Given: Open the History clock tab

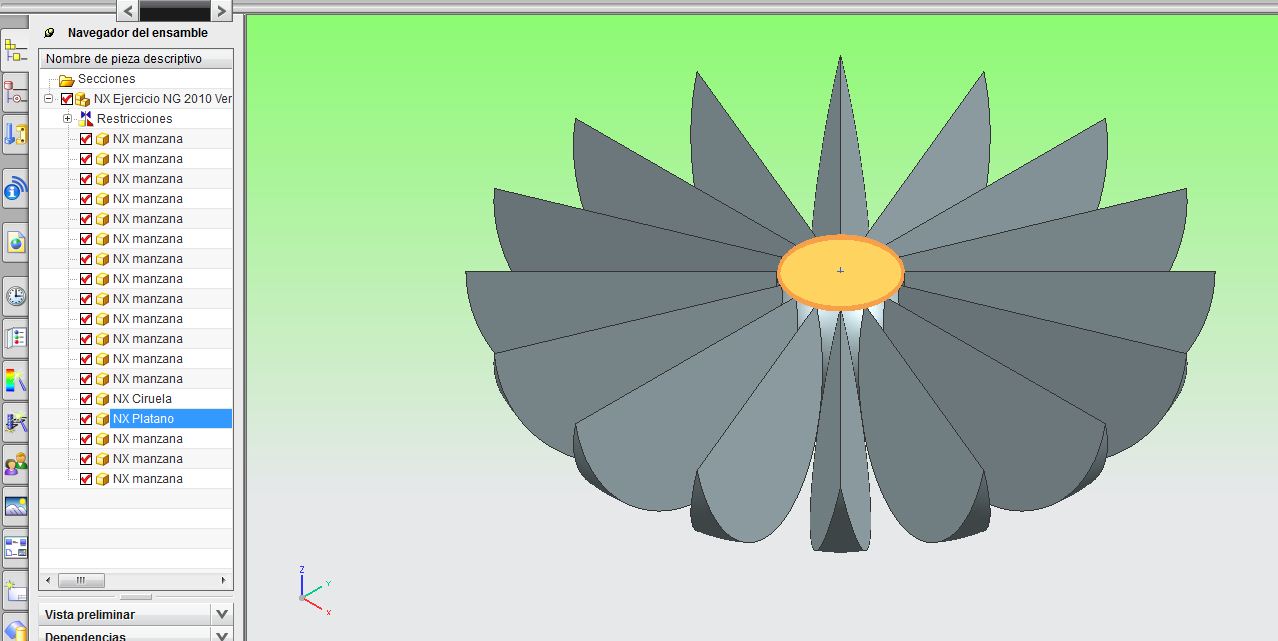Looking at the screenshot, I should tap(15, 296).
